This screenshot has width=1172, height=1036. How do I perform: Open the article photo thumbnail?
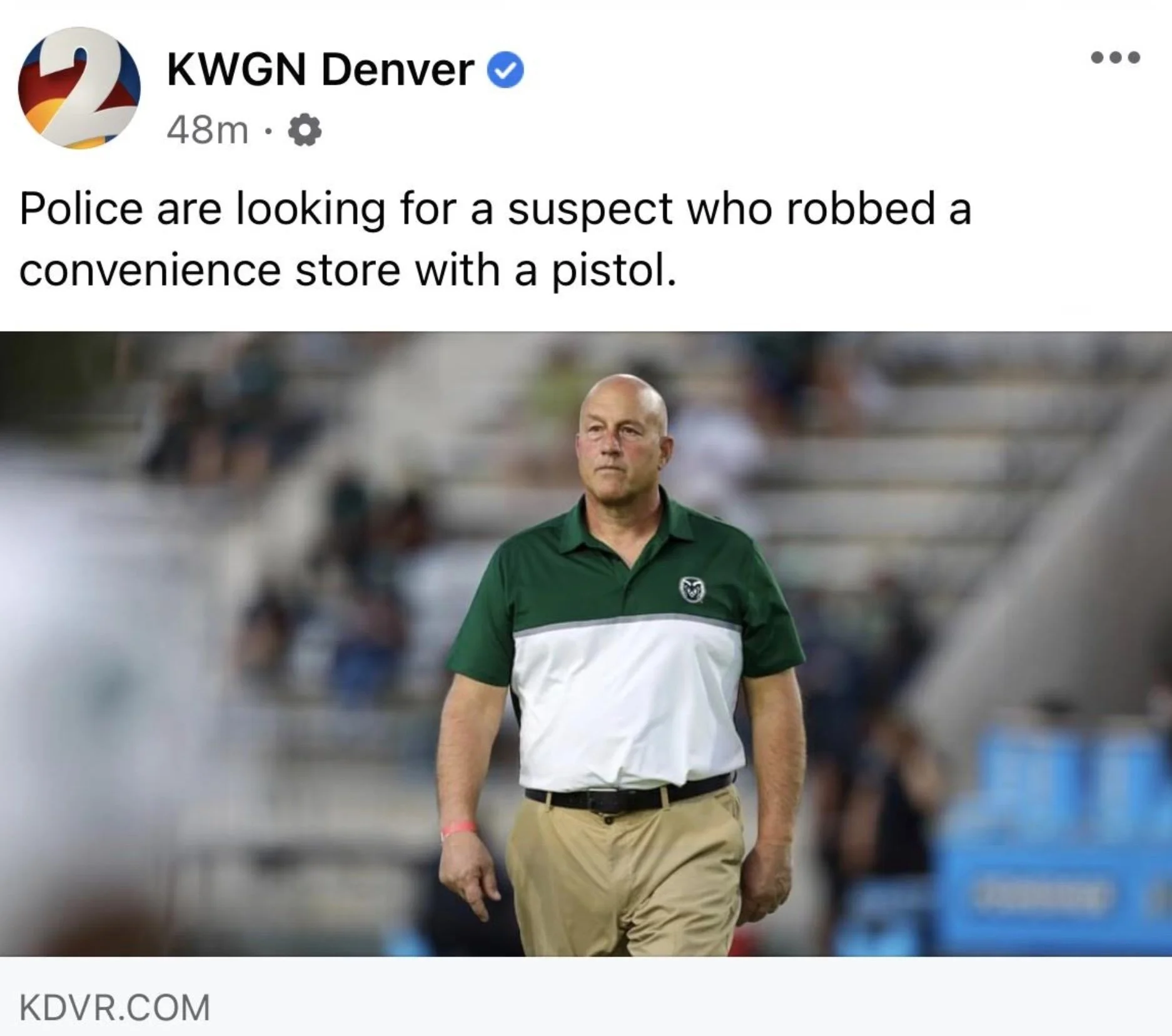coord(586,643)
